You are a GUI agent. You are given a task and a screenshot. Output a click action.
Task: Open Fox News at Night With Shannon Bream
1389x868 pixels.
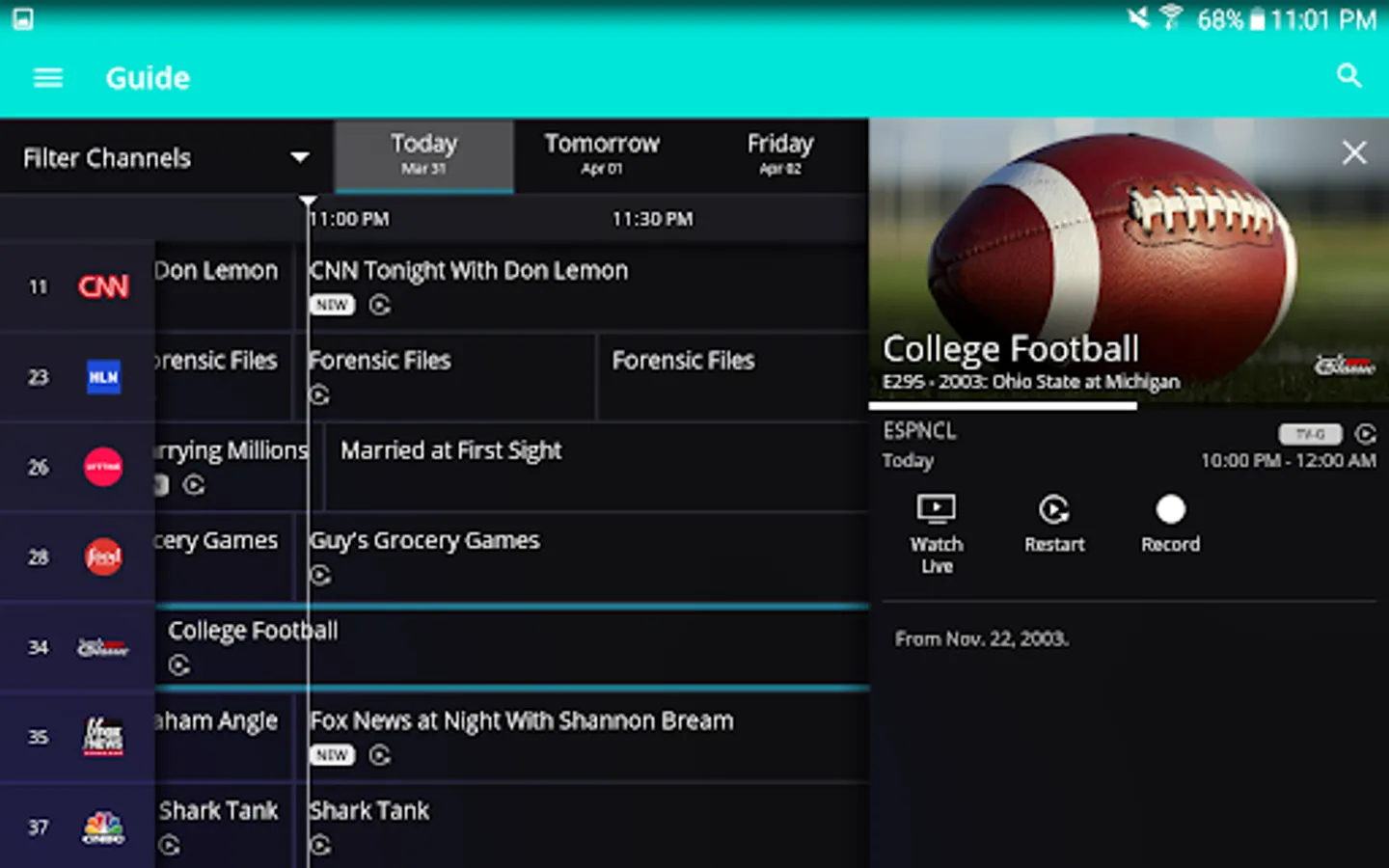point(588,737)
